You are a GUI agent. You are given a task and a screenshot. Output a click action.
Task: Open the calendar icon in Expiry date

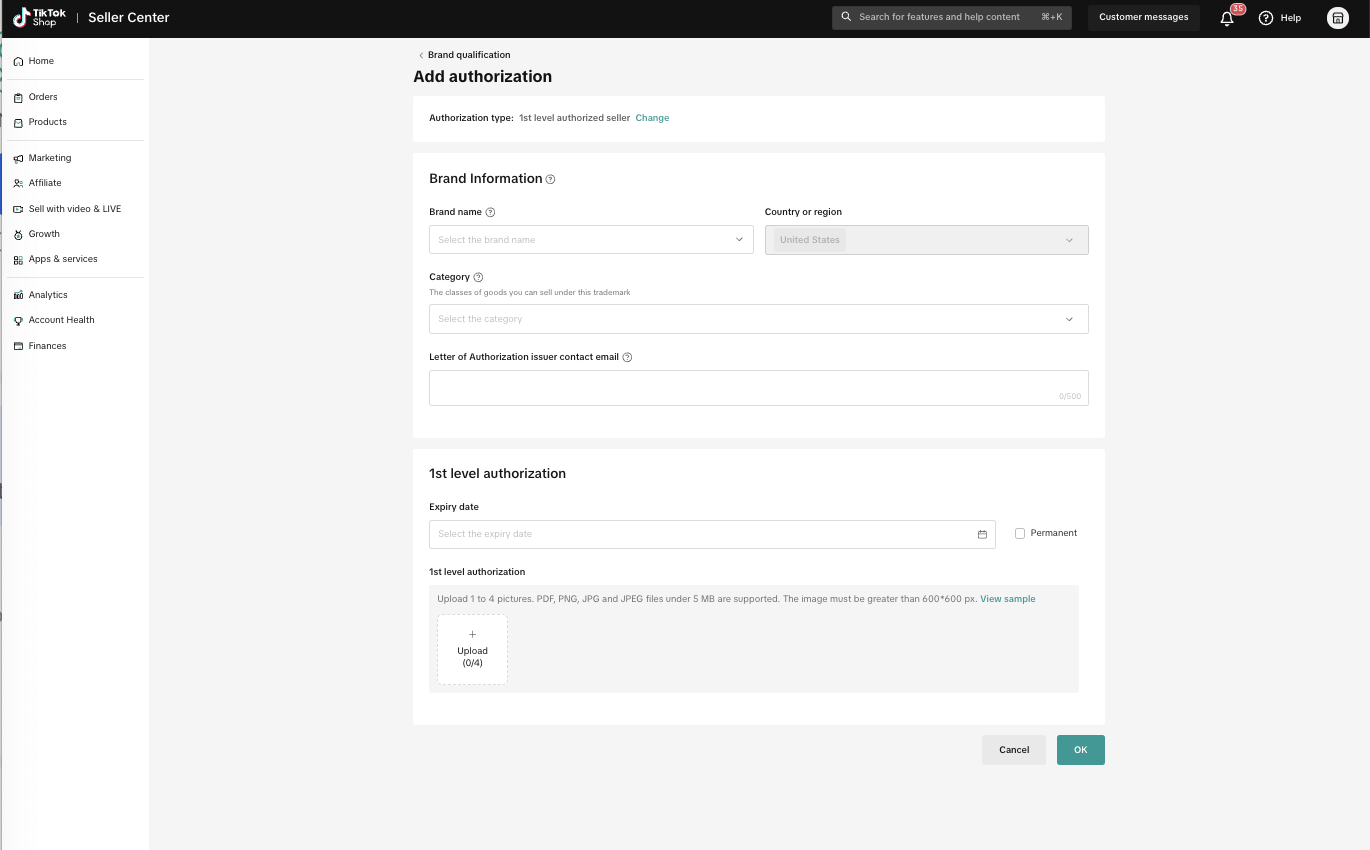click(x=982, y=534)
